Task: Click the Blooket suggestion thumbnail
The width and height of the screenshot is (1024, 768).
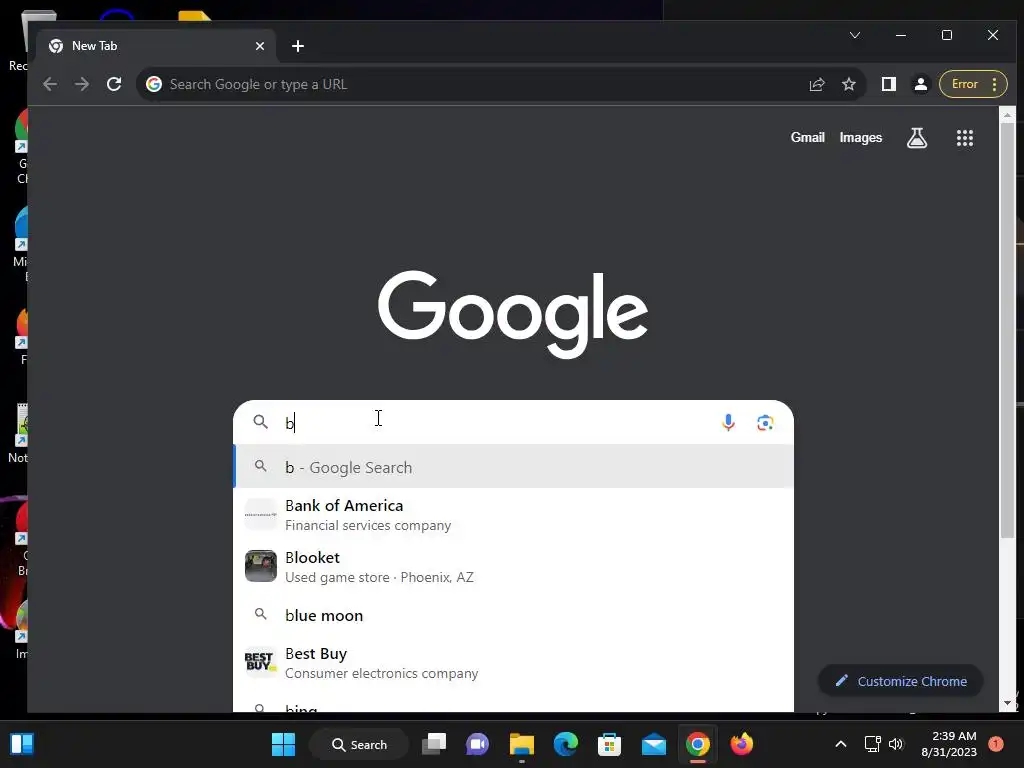Action: point(261,566)
